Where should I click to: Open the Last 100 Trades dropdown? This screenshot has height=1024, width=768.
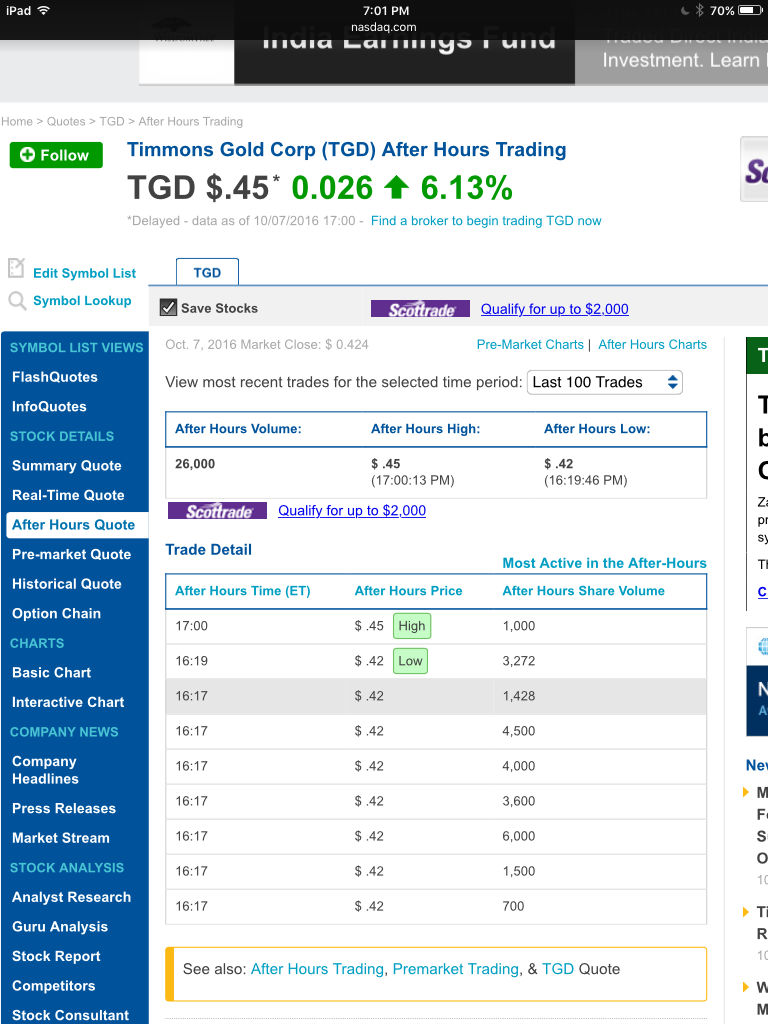pos(605,382)
